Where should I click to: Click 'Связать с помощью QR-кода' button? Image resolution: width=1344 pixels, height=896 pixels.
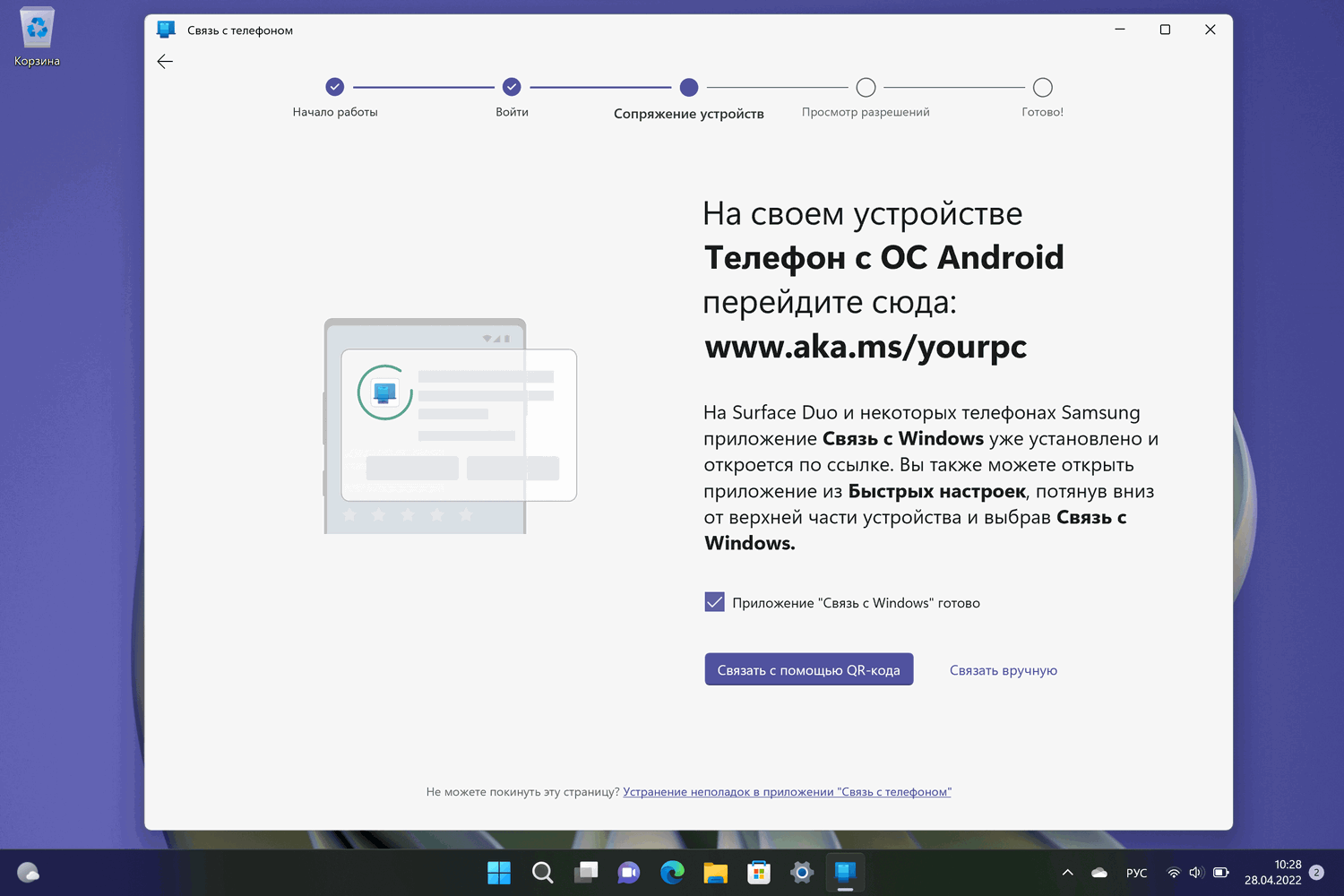click(809, 669)
